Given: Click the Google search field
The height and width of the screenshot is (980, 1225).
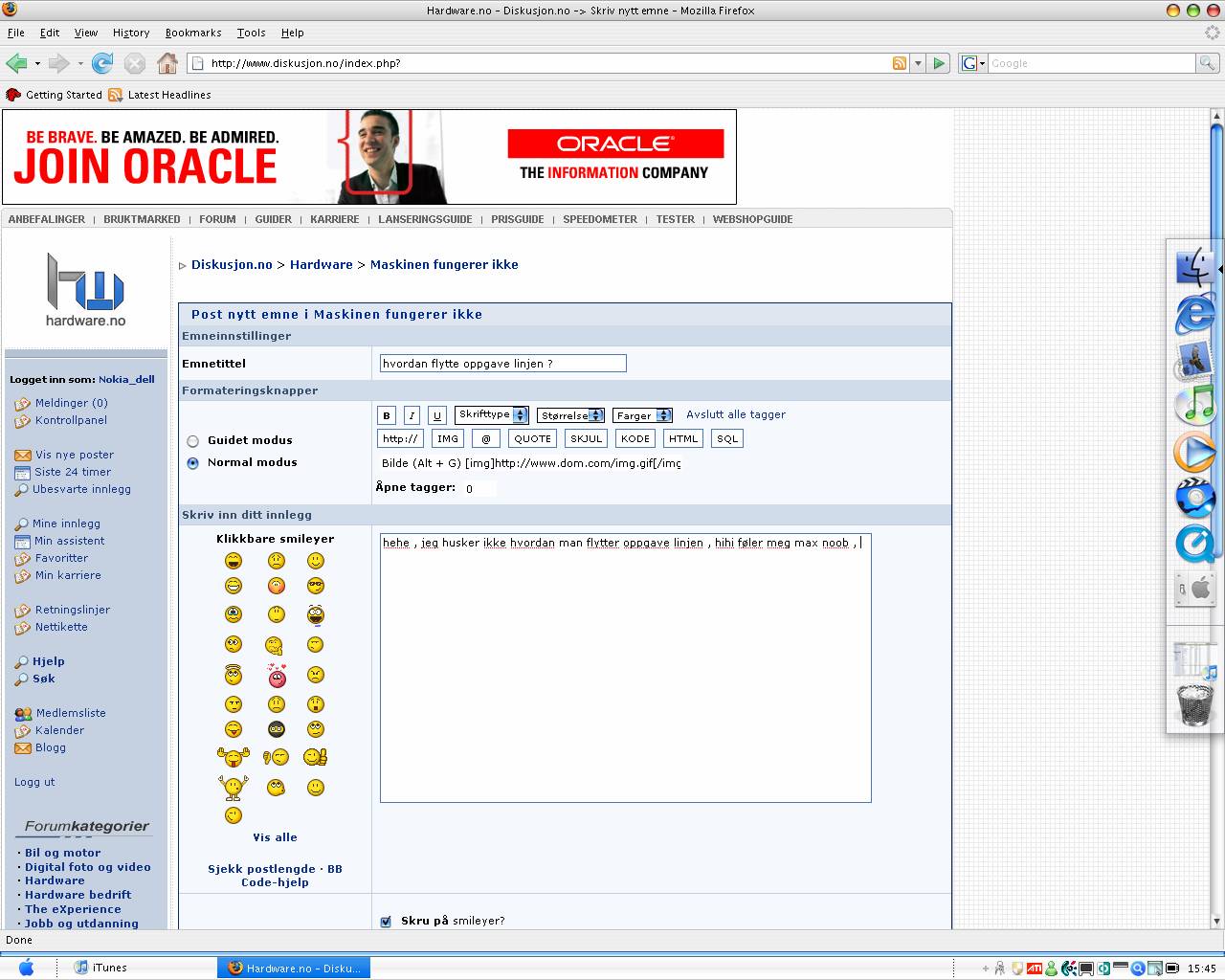Looking at the screenshot, I should [1091, 63].
